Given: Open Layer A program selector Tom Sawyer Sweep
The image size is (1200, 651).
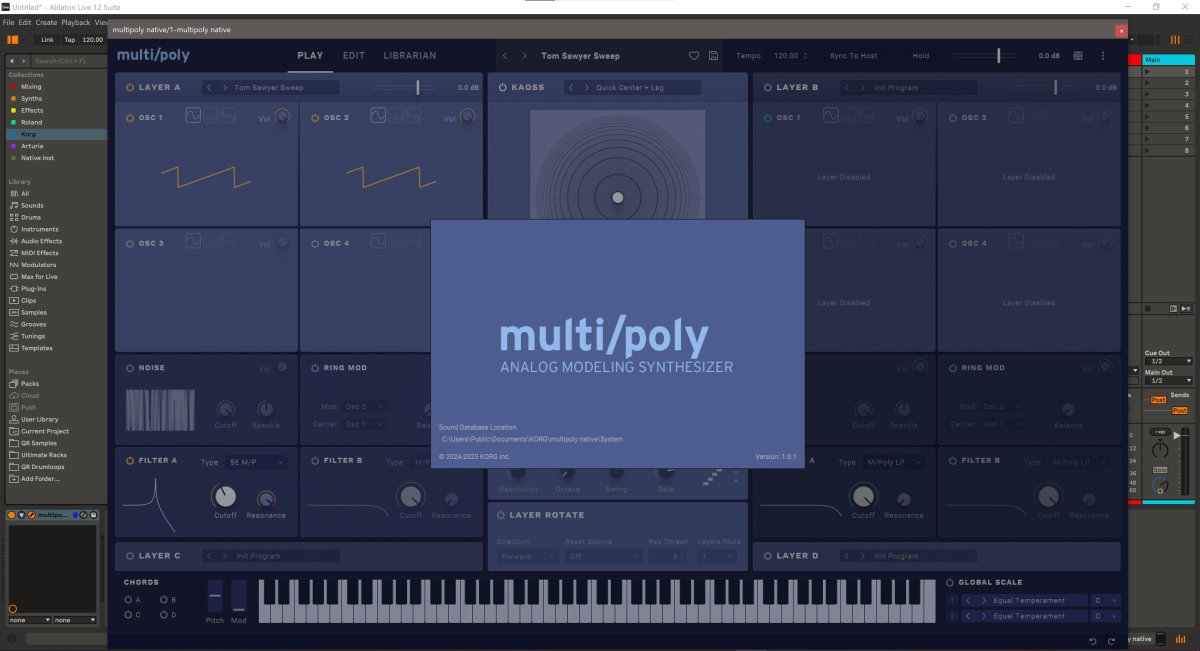Looking at the screenshot, I should coord(271,88).
